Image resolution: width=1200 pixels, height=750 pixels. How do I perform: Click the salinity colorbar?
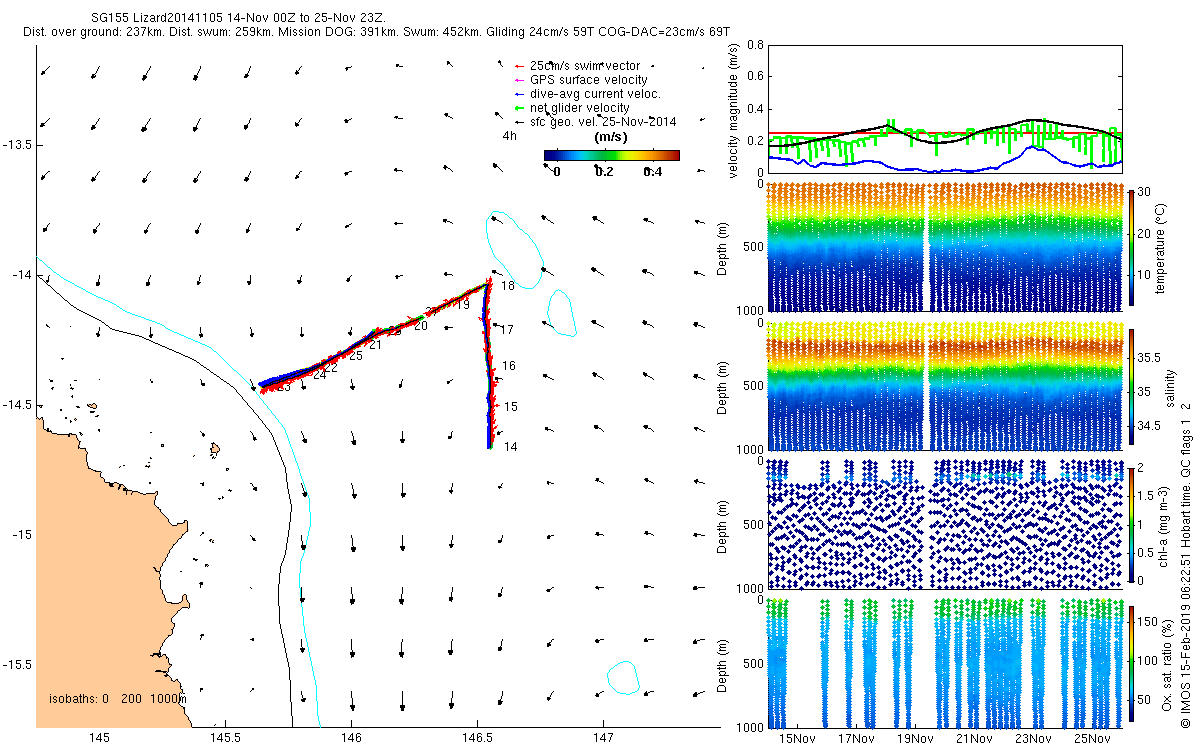[1132, 385]
